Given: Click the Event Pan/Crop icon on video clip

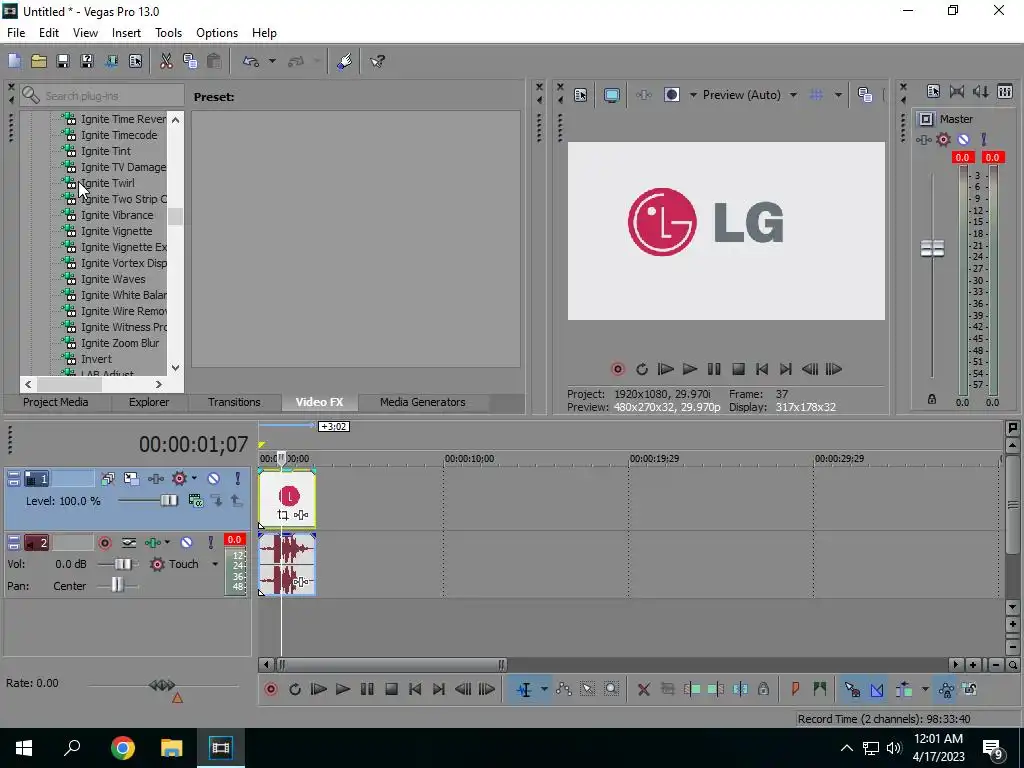Looking at the screenshot, I should 282,515.
